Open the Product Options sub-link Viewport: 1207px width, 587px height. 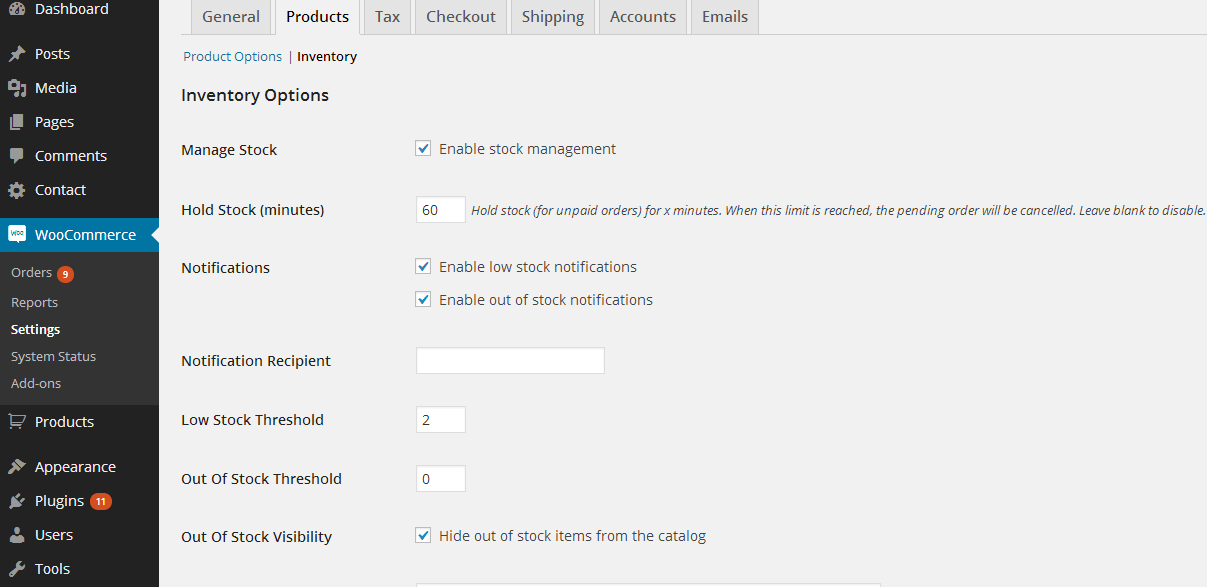pos(232,57)
